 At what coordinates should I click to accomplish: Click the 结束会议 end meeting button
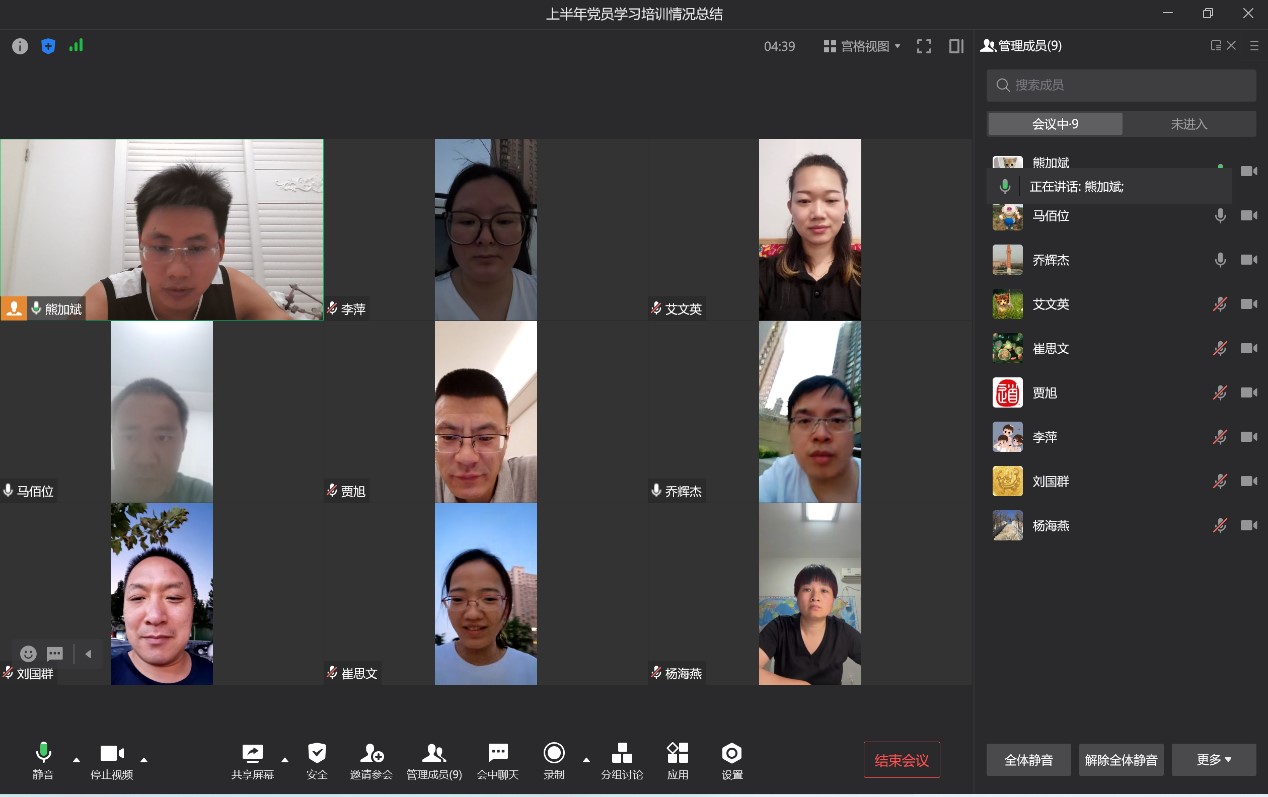click(902, 760)
